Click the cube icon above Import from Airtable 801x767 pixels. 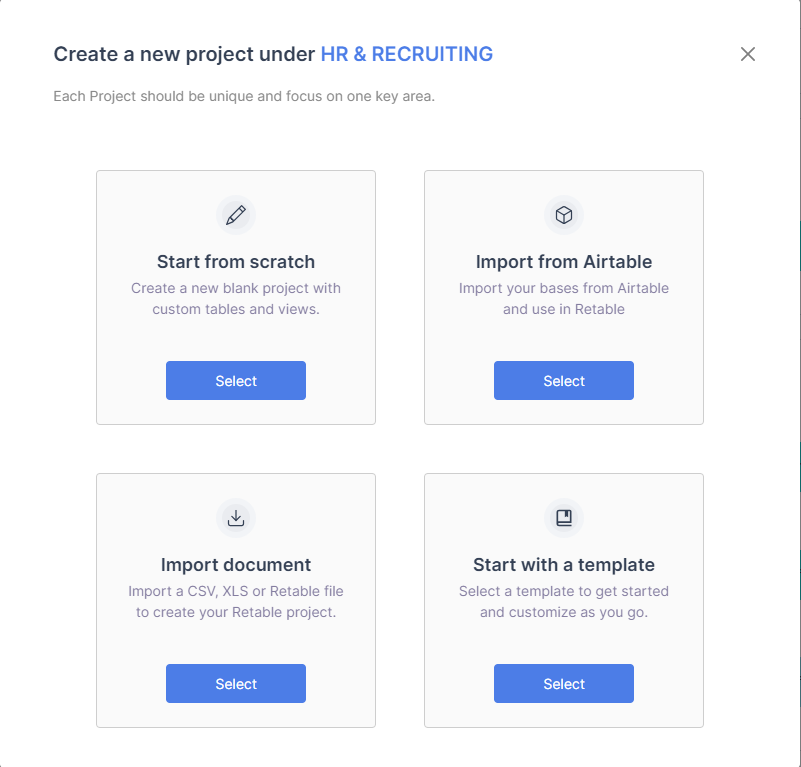[564, 215]
